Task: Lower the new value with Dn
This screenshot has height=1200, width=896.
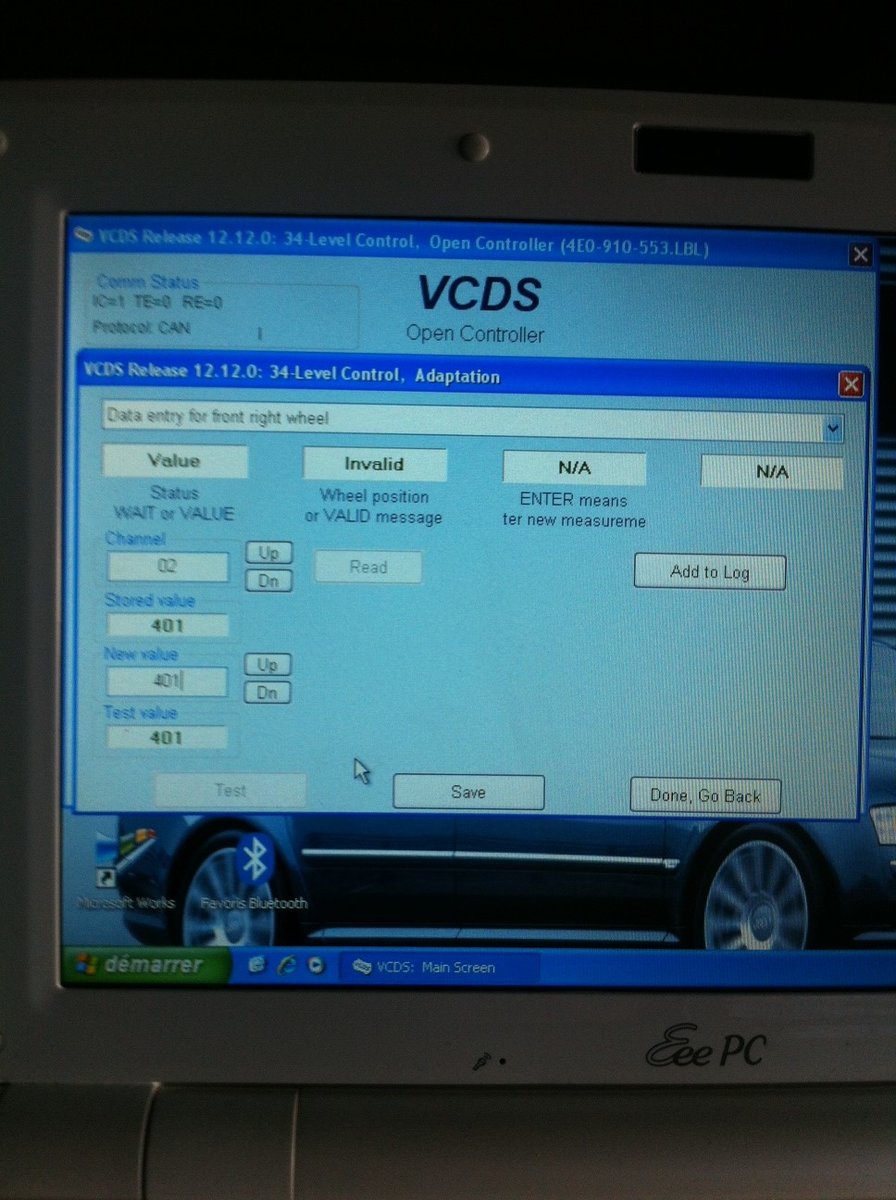Action: pyautogui.click(x=267, y=692)
